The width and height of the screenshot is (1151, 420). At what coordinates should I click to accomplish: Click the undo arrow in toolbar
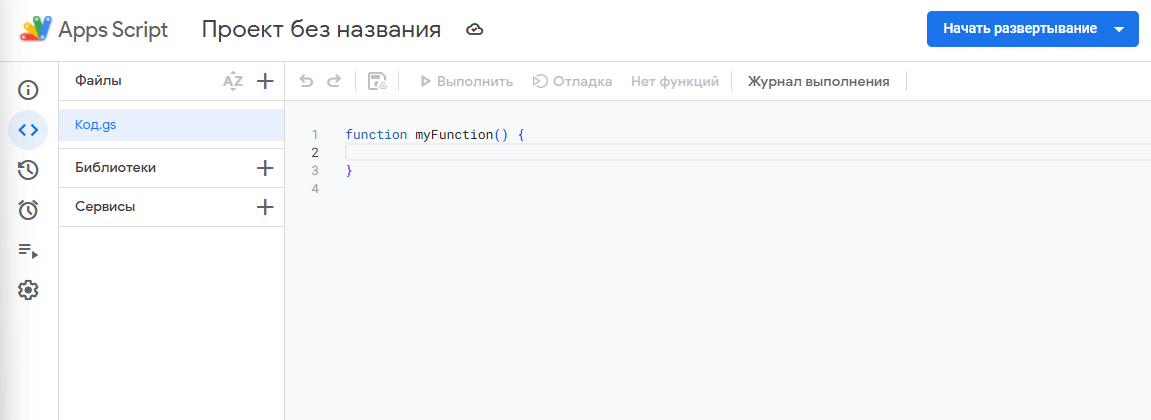307,81
